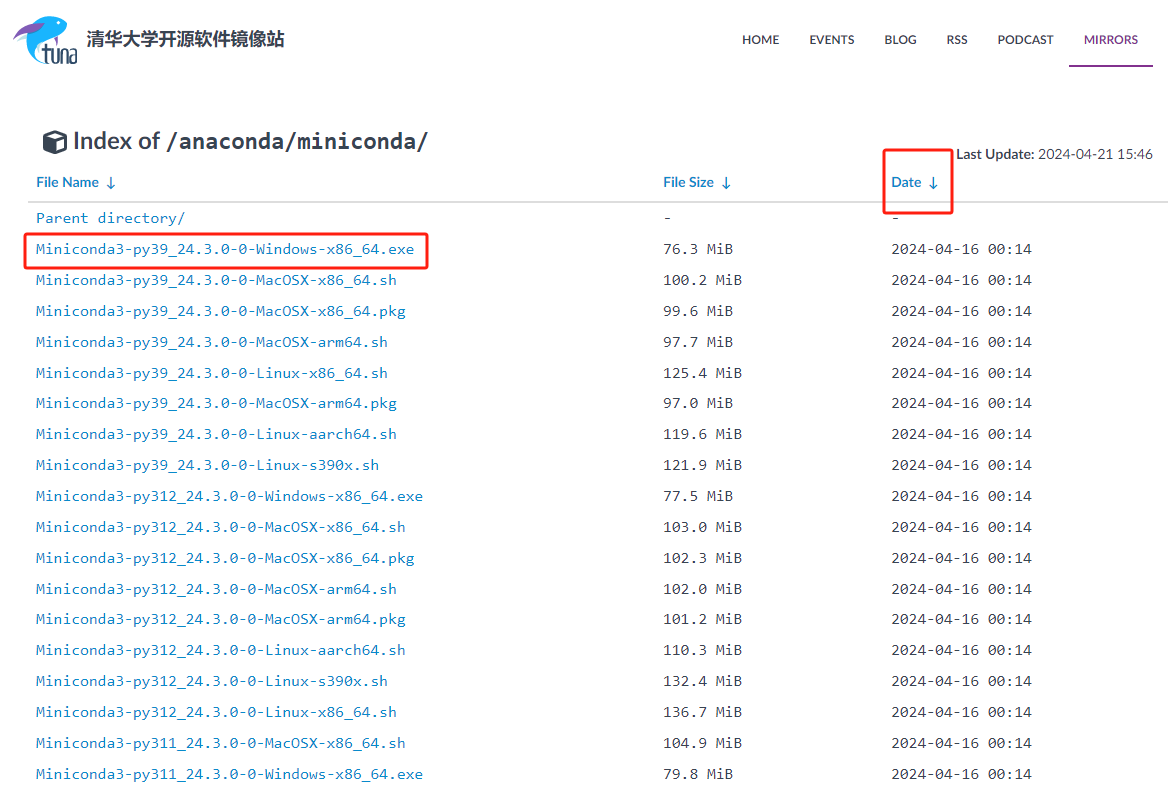Download Miniconda3-py312_24.3.0-0-Windows-x86_64.exe
The image size is (1175, 794).
point(229,496)
